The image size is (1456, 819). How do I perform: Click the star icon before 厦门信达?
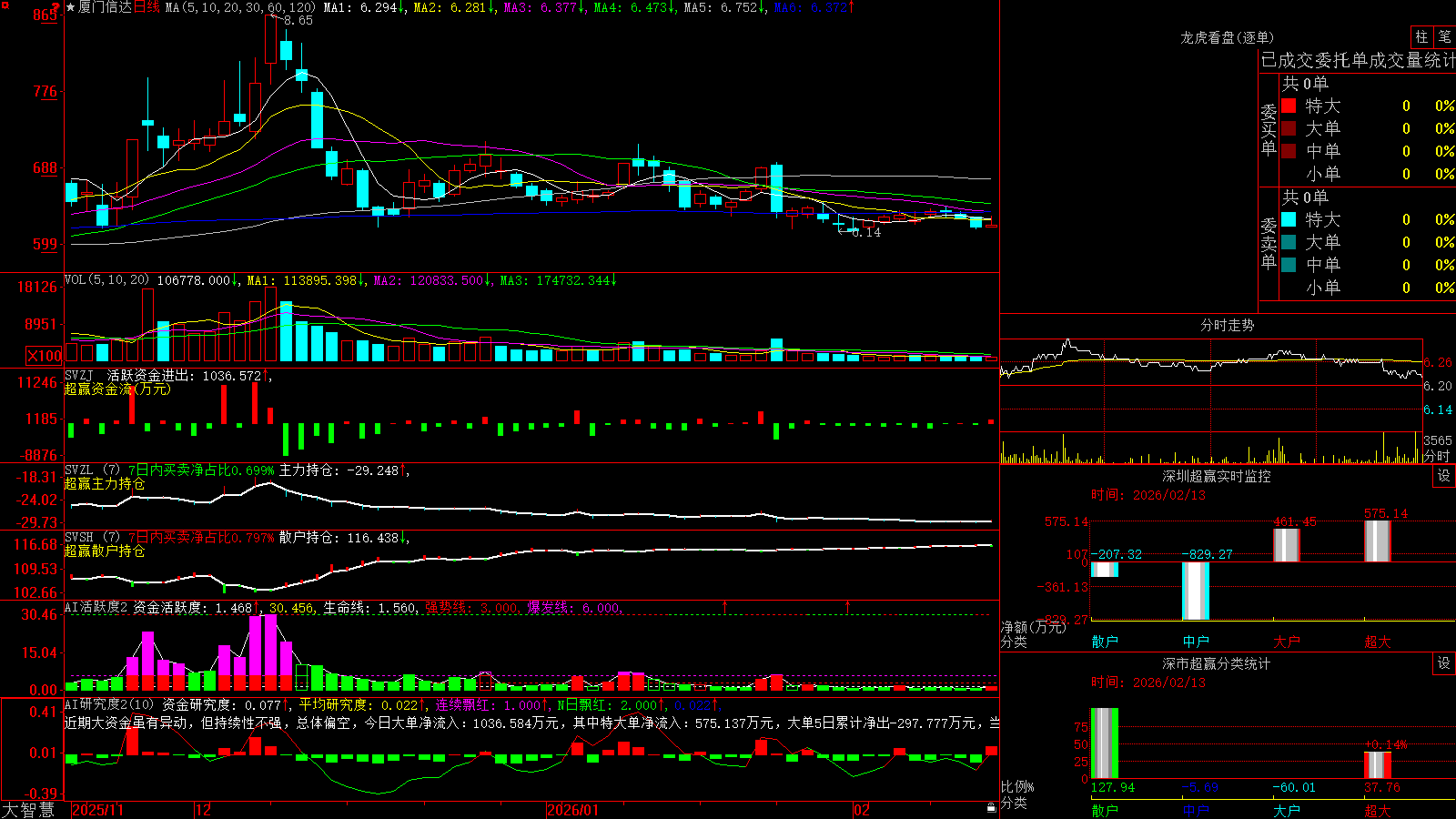[x=71, y=7]
